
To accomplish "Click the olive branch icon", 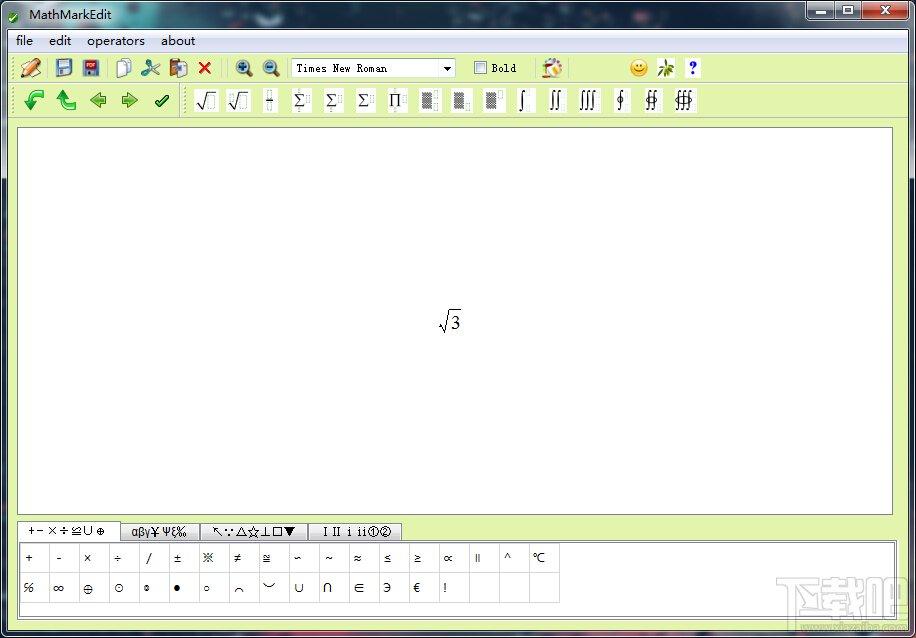I will [665, 68].
